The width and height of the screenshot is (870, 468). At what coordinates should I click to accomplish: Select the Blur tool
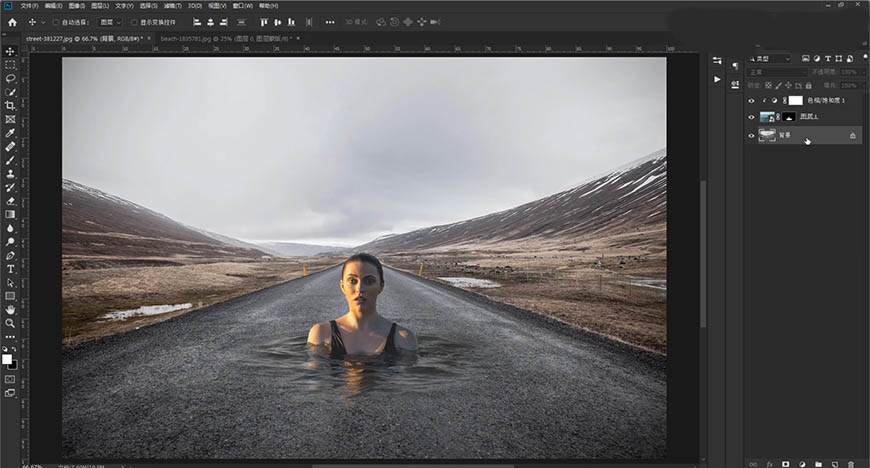(10, 228)
